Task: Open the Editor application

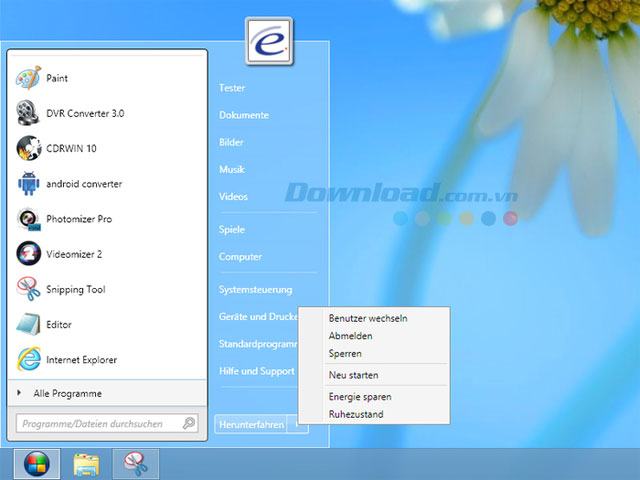Action: click(58, 325)
